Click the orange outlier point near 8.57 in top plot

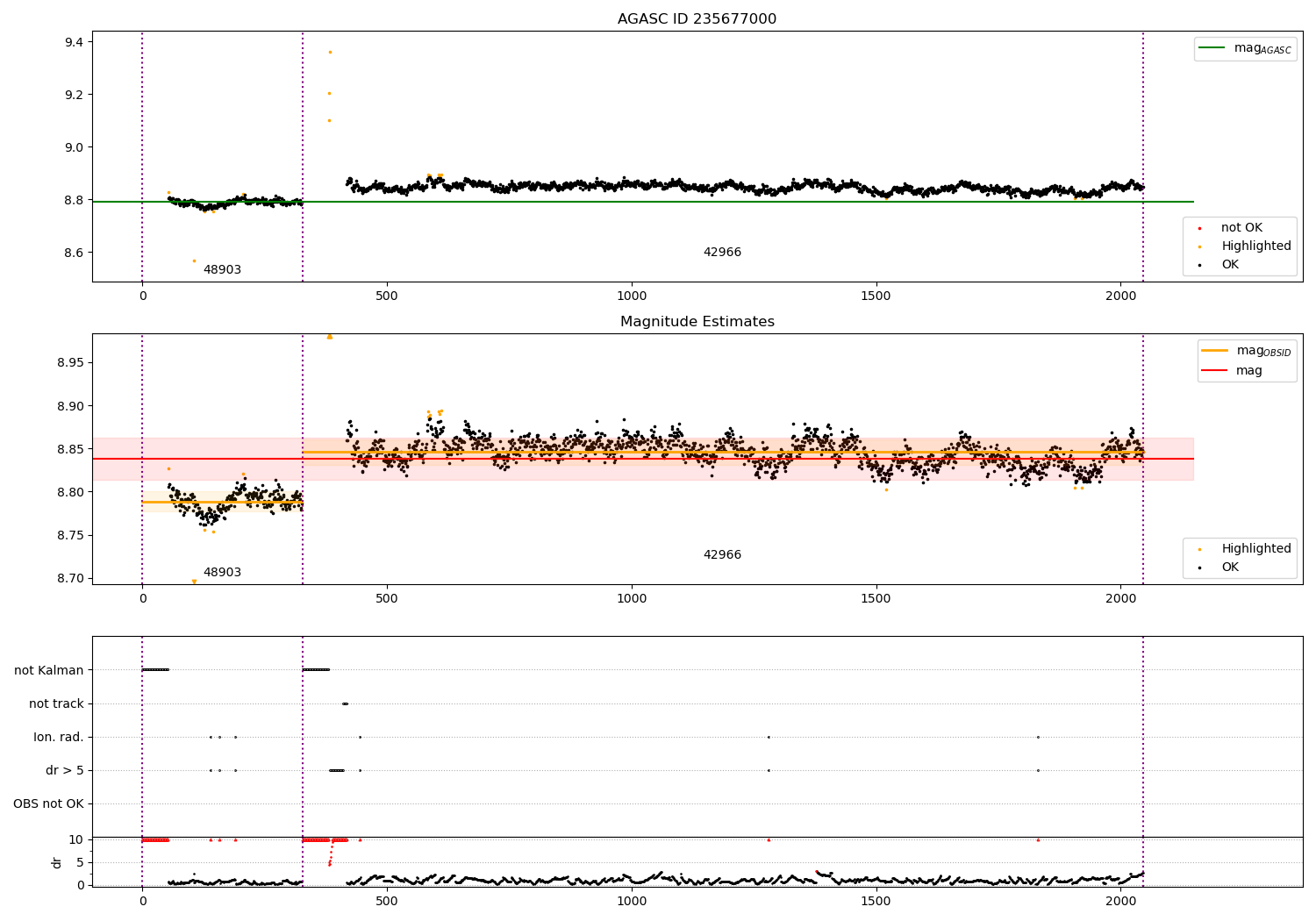pyautogui.click(x=194, y=261)
